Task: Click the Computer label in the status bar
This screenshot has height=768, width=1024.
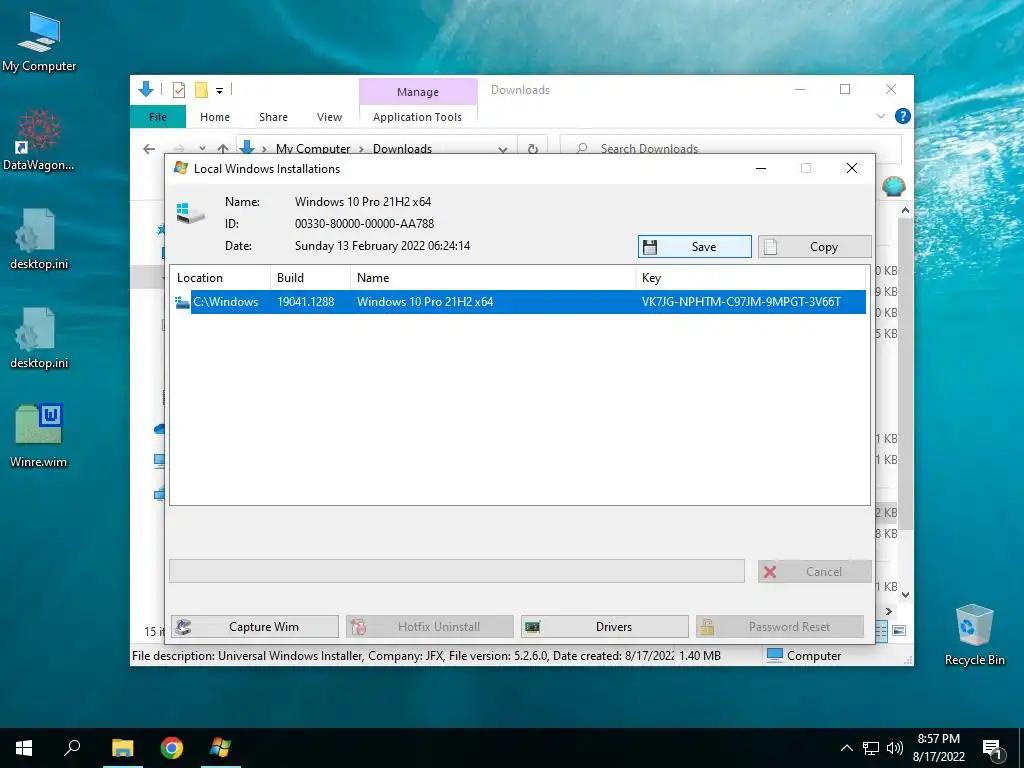Action: tap(814, 656)
